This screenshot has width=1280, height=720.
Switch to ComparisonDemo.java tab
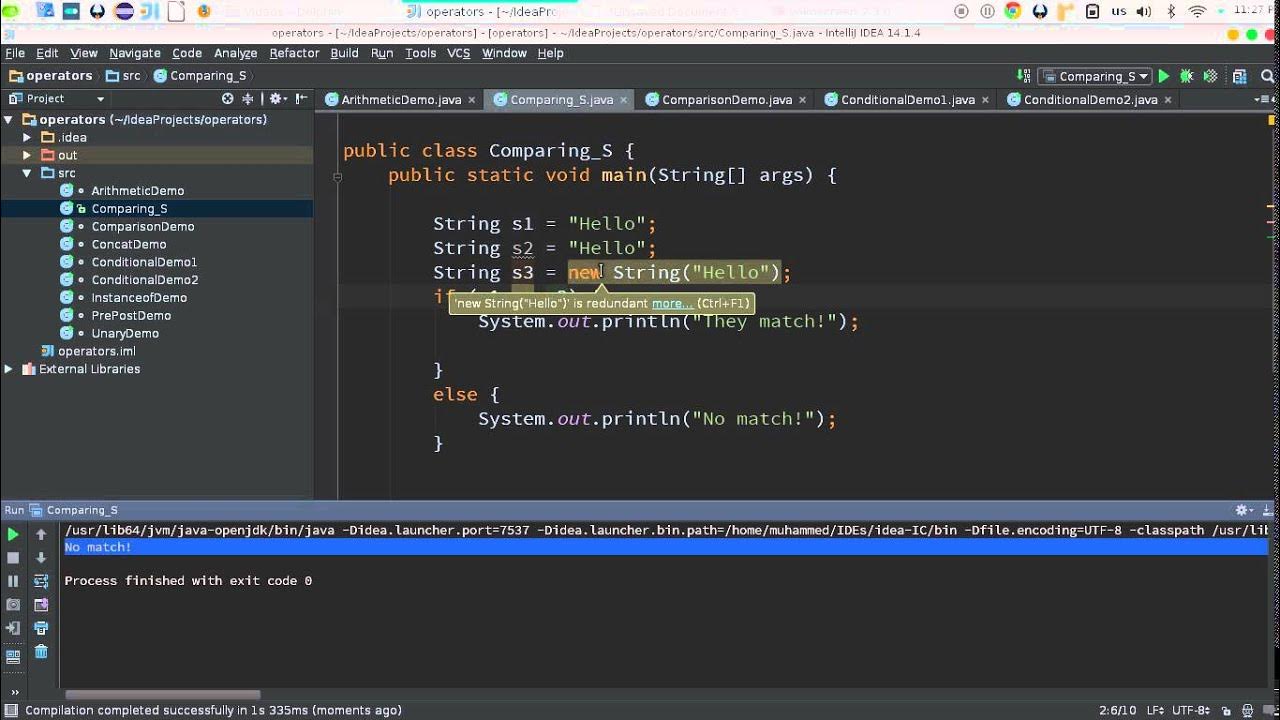point(727,100)
